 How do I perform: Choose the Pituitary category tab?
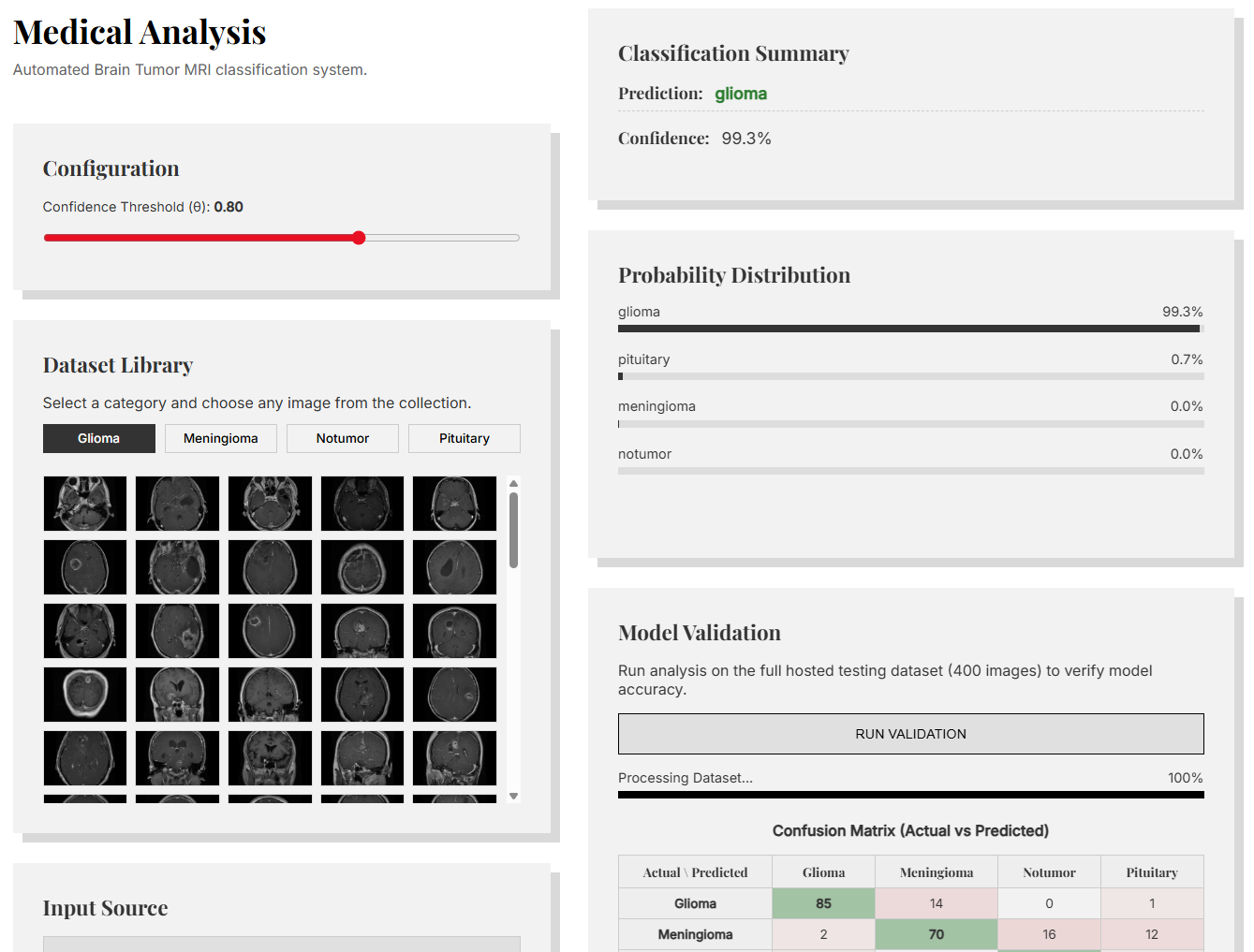(x=464, y=438)
